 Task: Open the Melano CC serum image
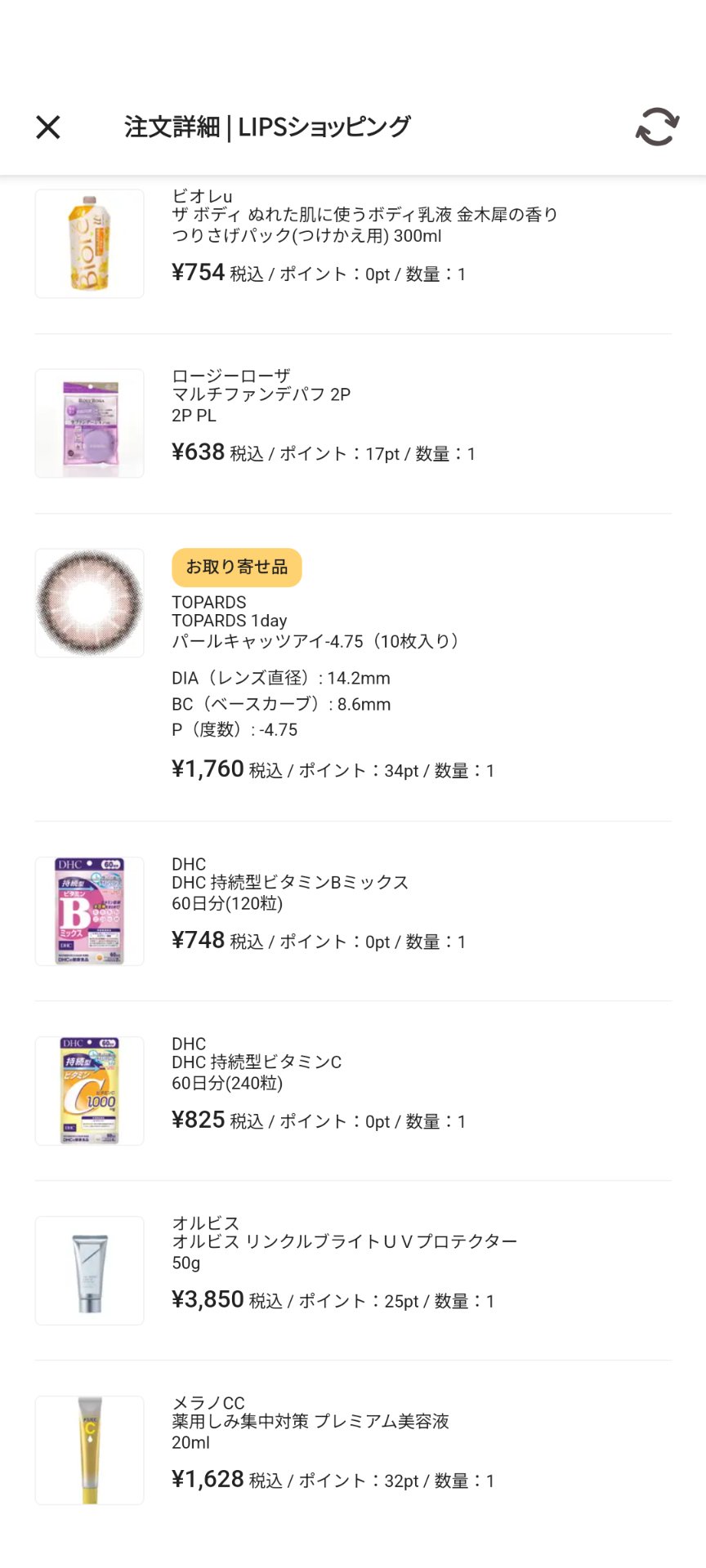tap(90, 1450)
